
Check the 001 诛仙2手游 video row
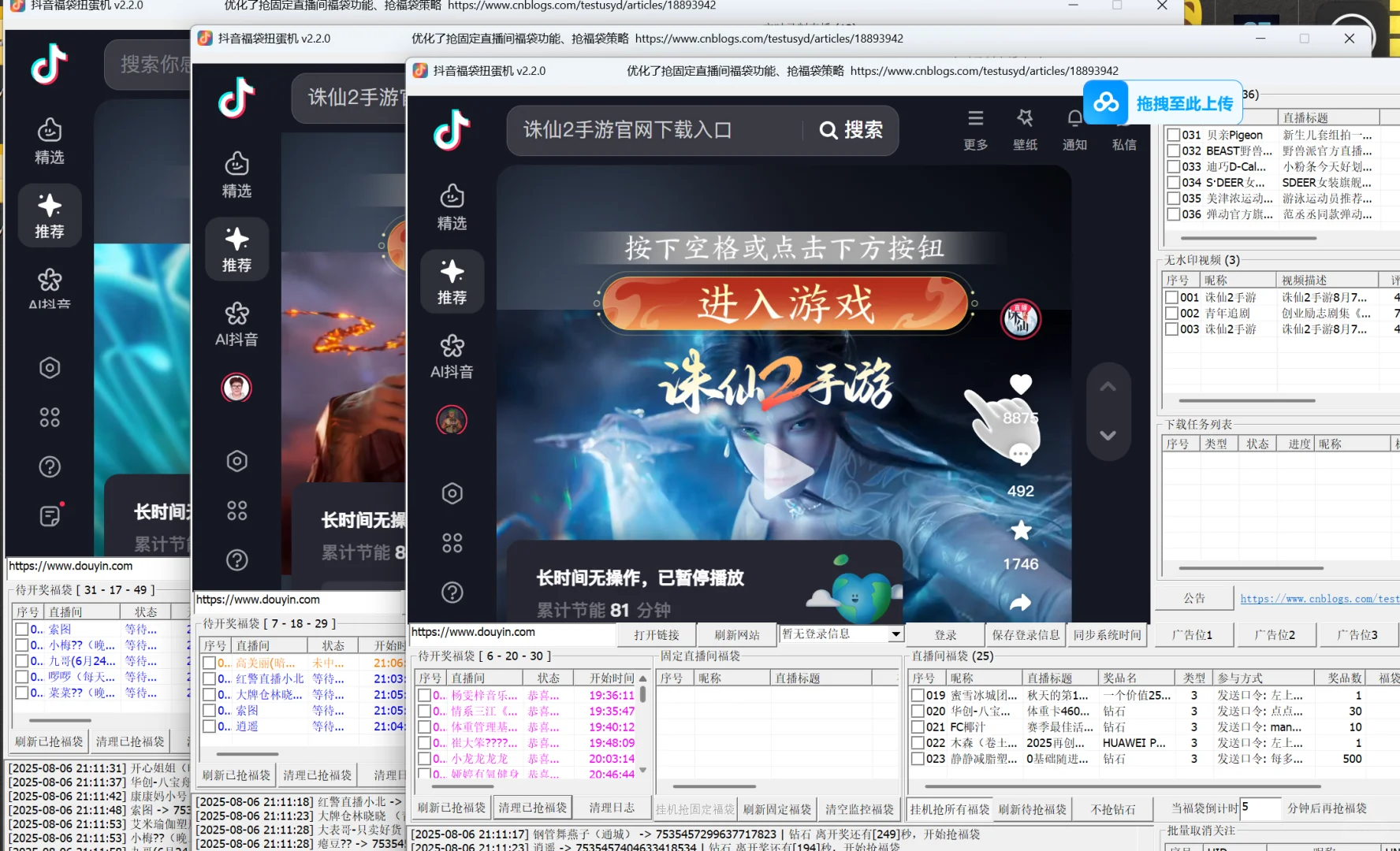click(1173, 297)
